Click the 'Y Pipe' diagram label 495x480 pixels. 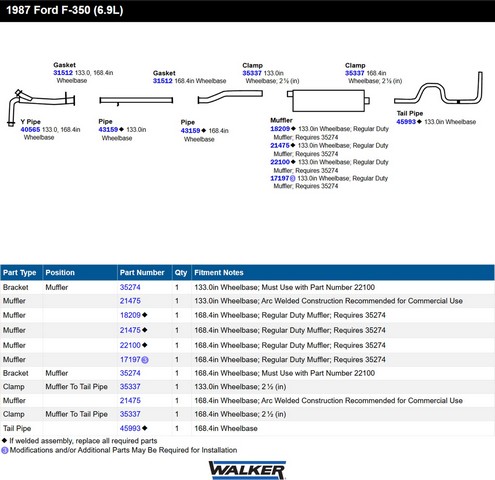click(x=30, y=122)
